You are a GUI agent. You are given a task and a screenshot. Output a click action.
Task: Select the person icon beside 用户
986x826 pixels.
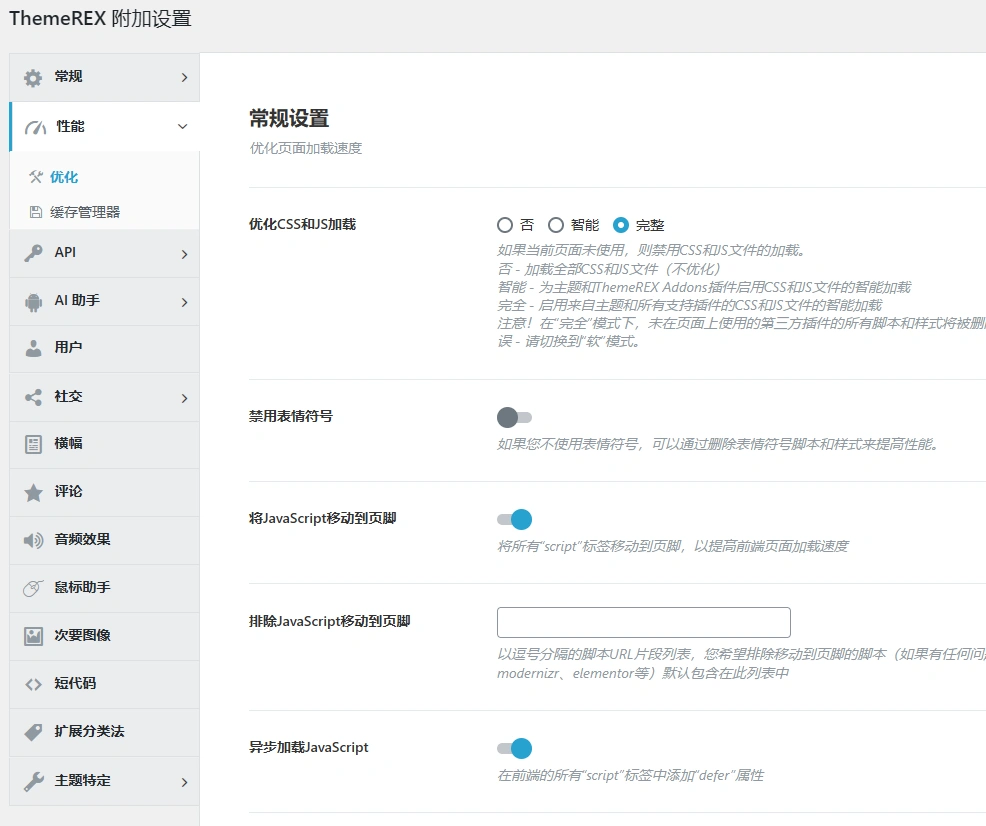click(x=32, y=349)
